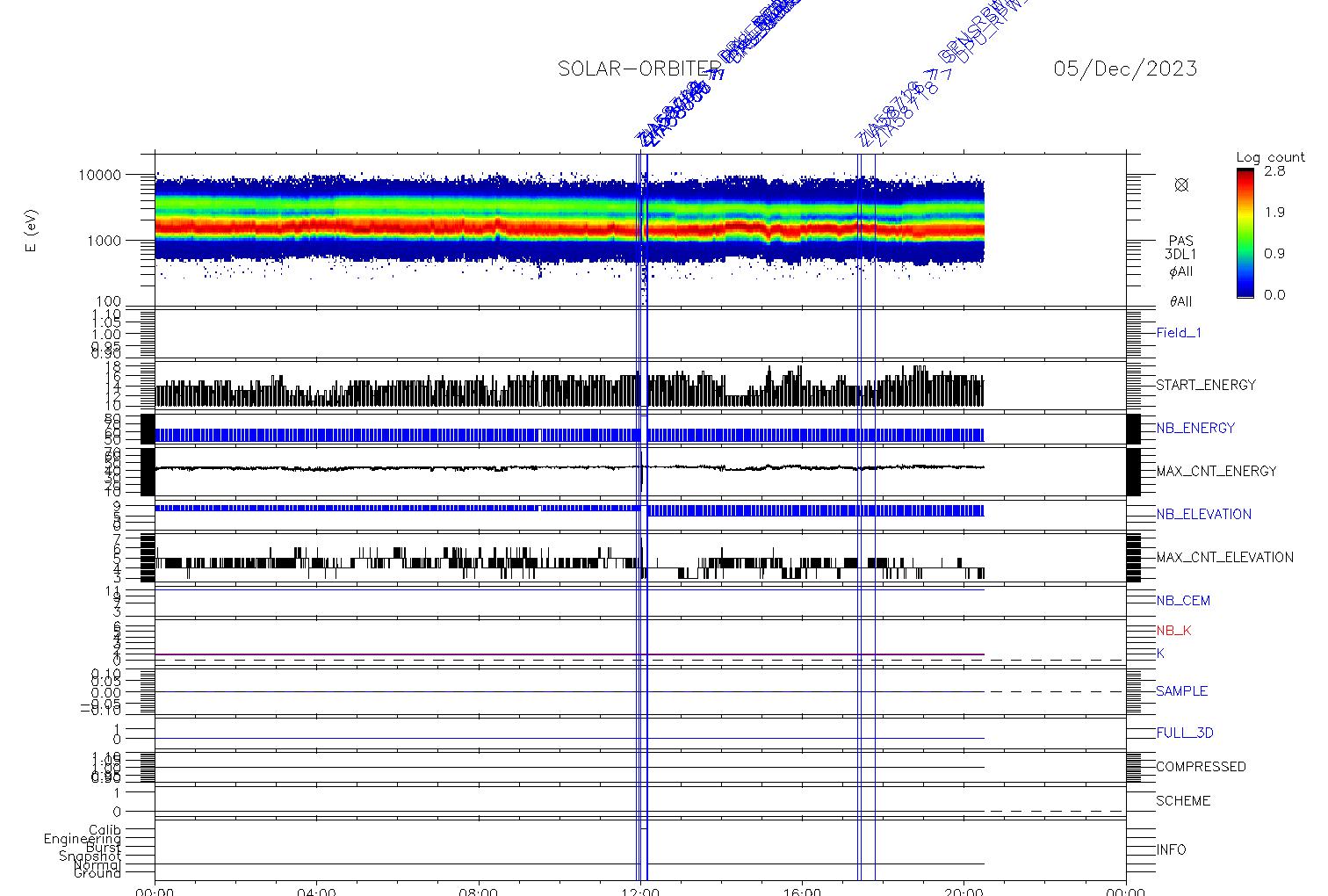Click the 3DL1 label
This screenshot has height=896, width=1328.
[x=1180, y=255]
